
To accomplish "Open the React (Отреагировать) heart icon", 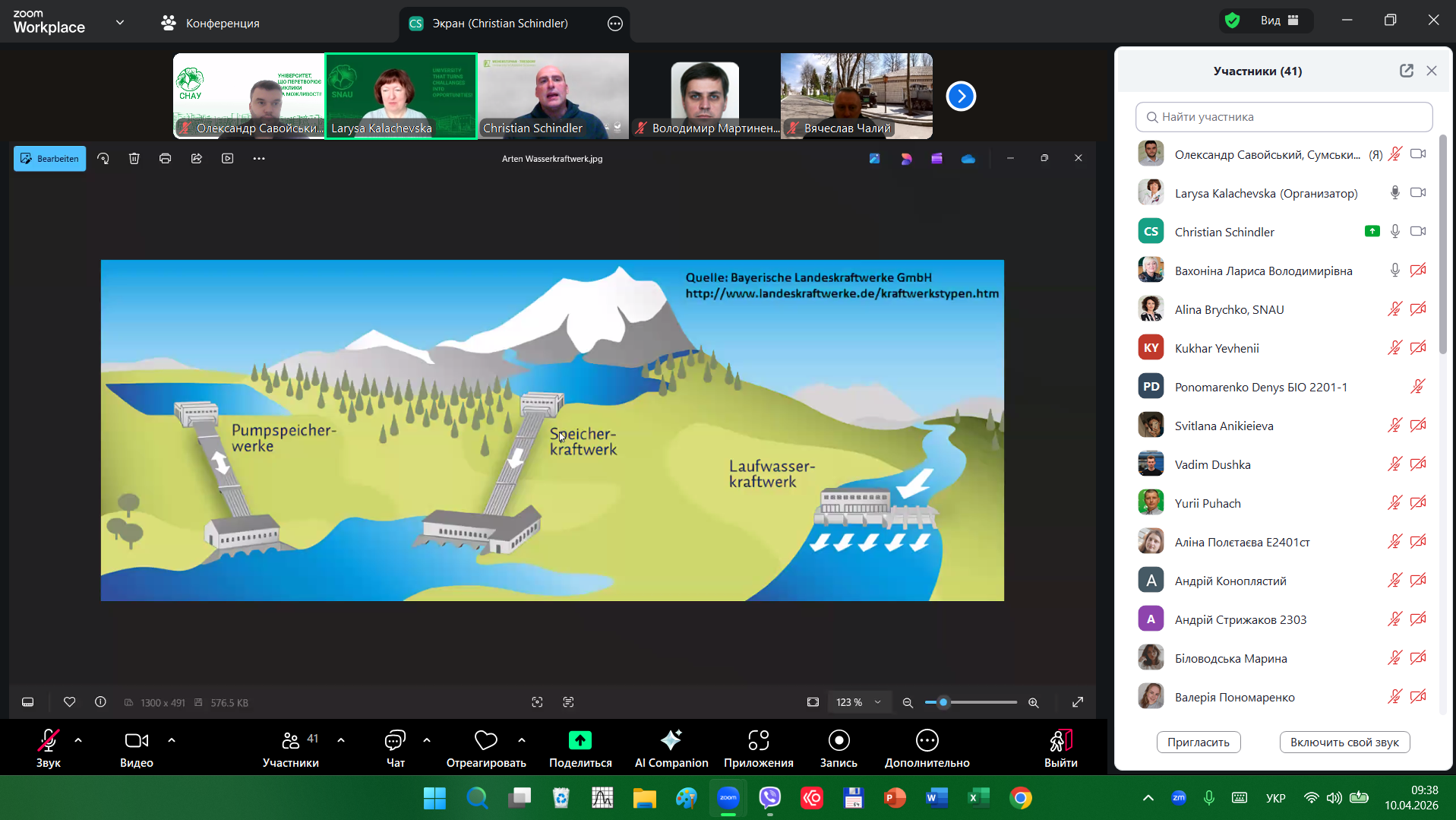I will click(x=485, y=741).
